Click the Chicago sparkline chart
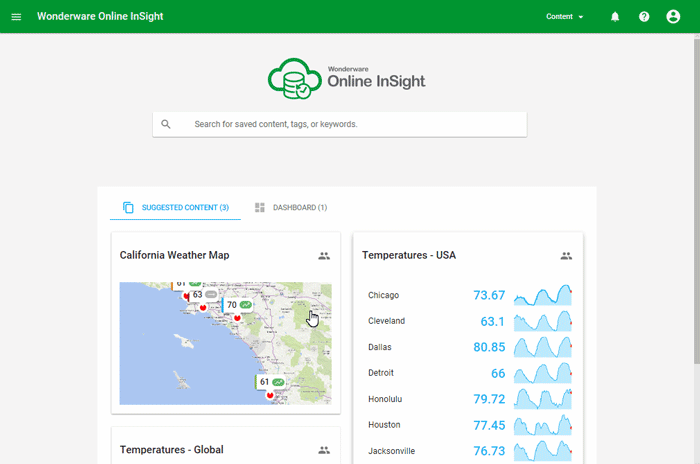 coord(542,295)
